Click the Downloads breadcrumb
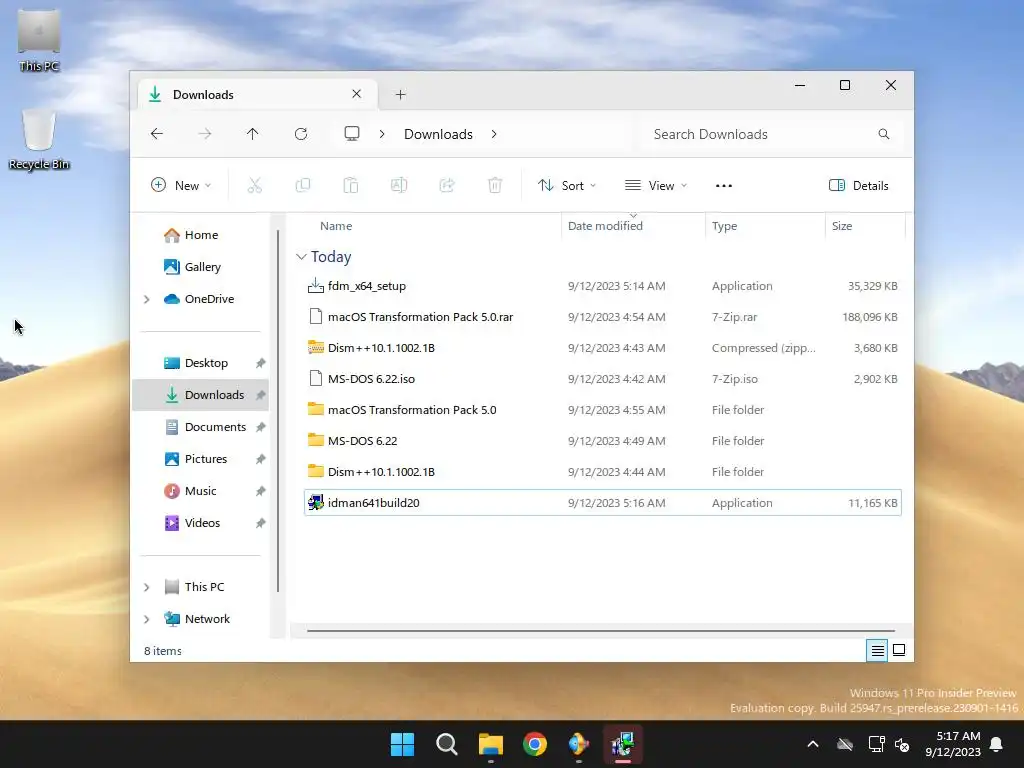The height and width of the screenshot is (768, 1024). 438,134
